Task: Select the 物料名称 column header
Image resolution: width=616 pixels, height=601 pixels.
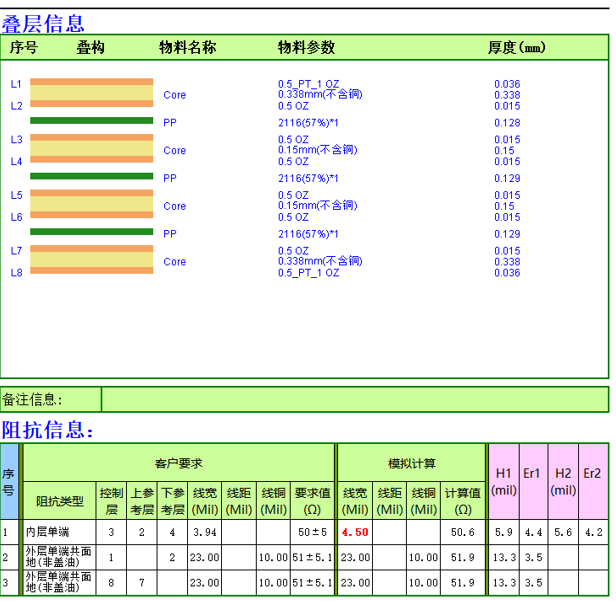Action: point(187,48)
